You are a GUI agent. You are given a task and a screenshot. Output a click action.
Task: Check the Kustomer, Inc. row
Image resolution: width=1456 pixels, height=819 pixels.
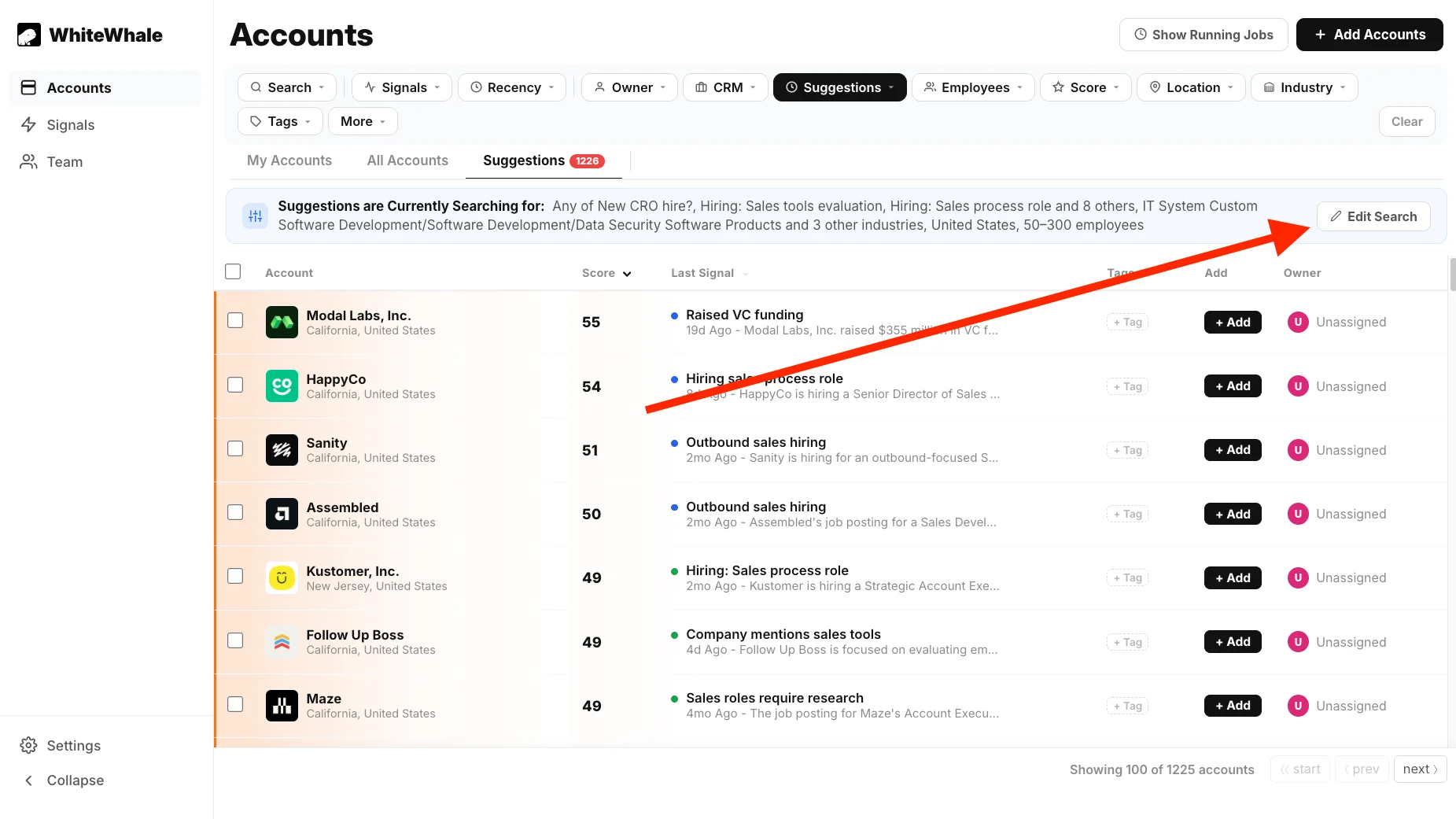pyautogui.click(x=235, y=576)
